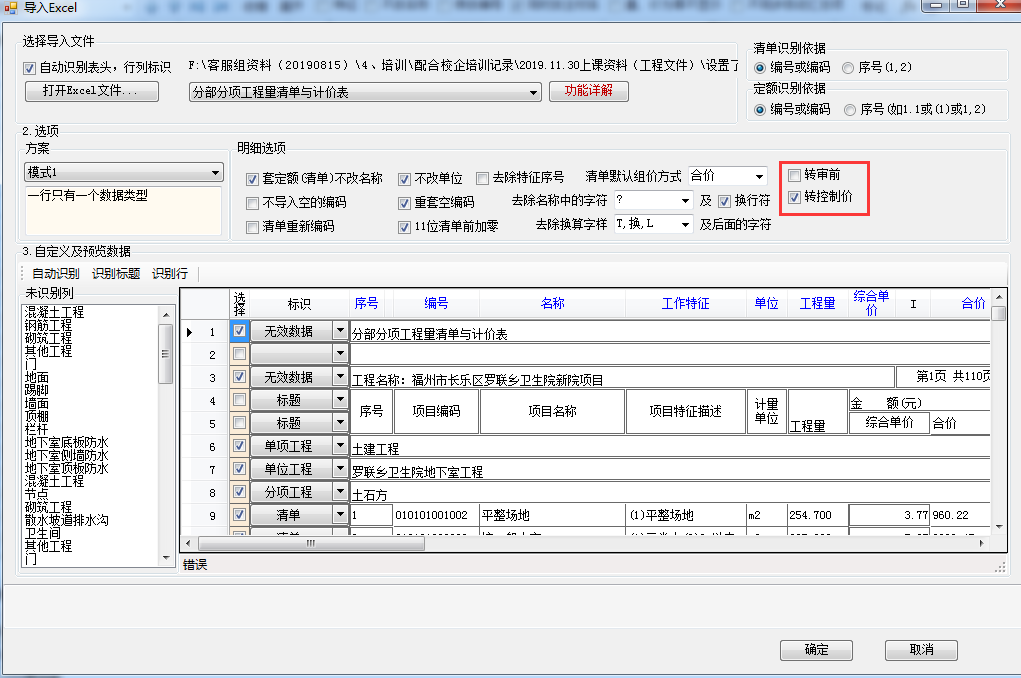Click 识别行 toolbar item
The width and height of the screenshot is (1021, 678).
[x=170, y=274]
